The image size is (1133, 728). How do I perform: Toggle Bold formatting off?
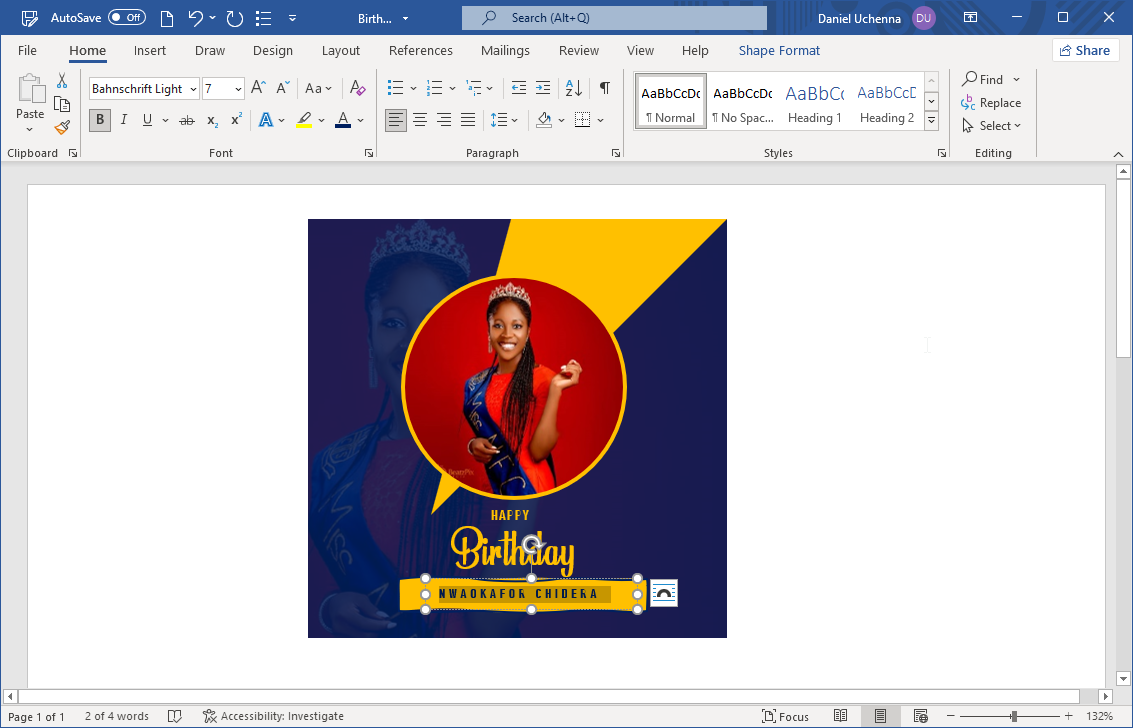(x=99, y=120)
